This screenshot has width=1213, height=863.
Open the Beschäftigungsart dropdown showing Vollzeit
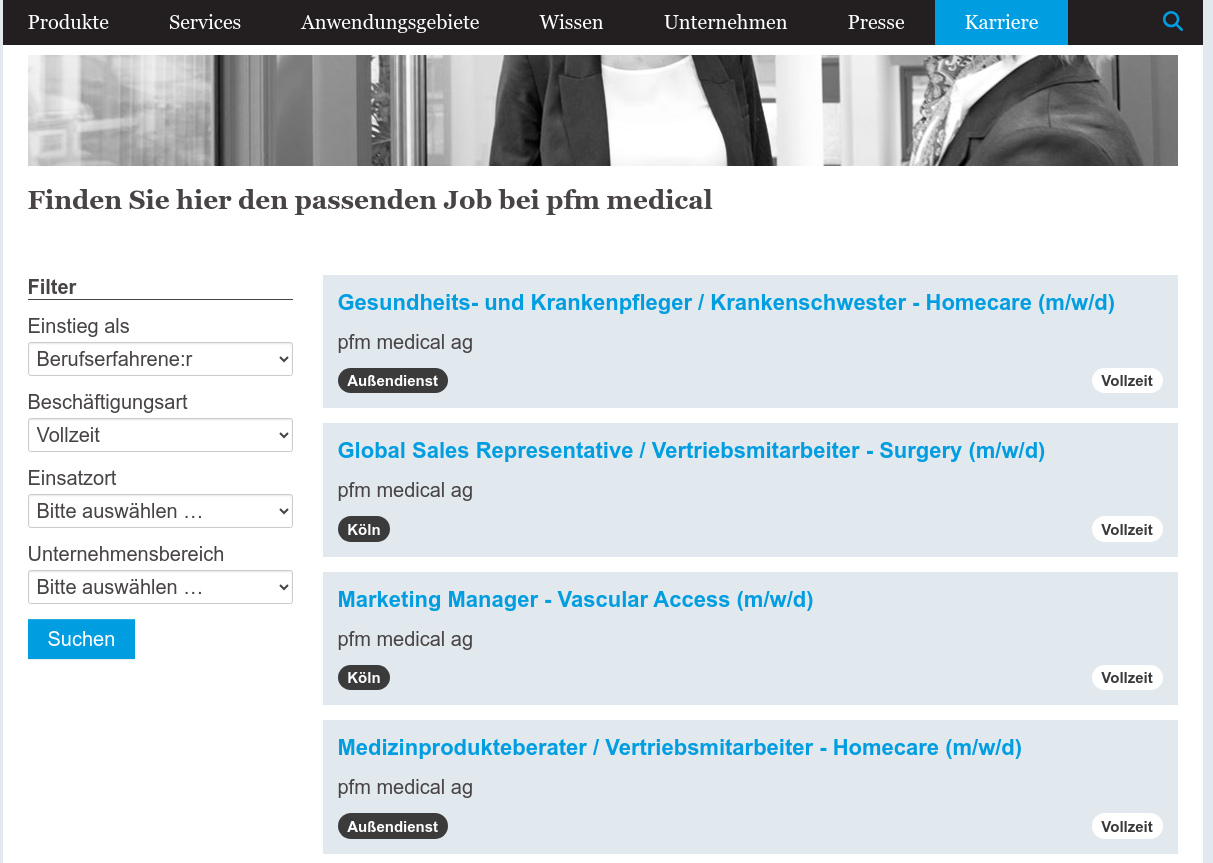(160, 435)
